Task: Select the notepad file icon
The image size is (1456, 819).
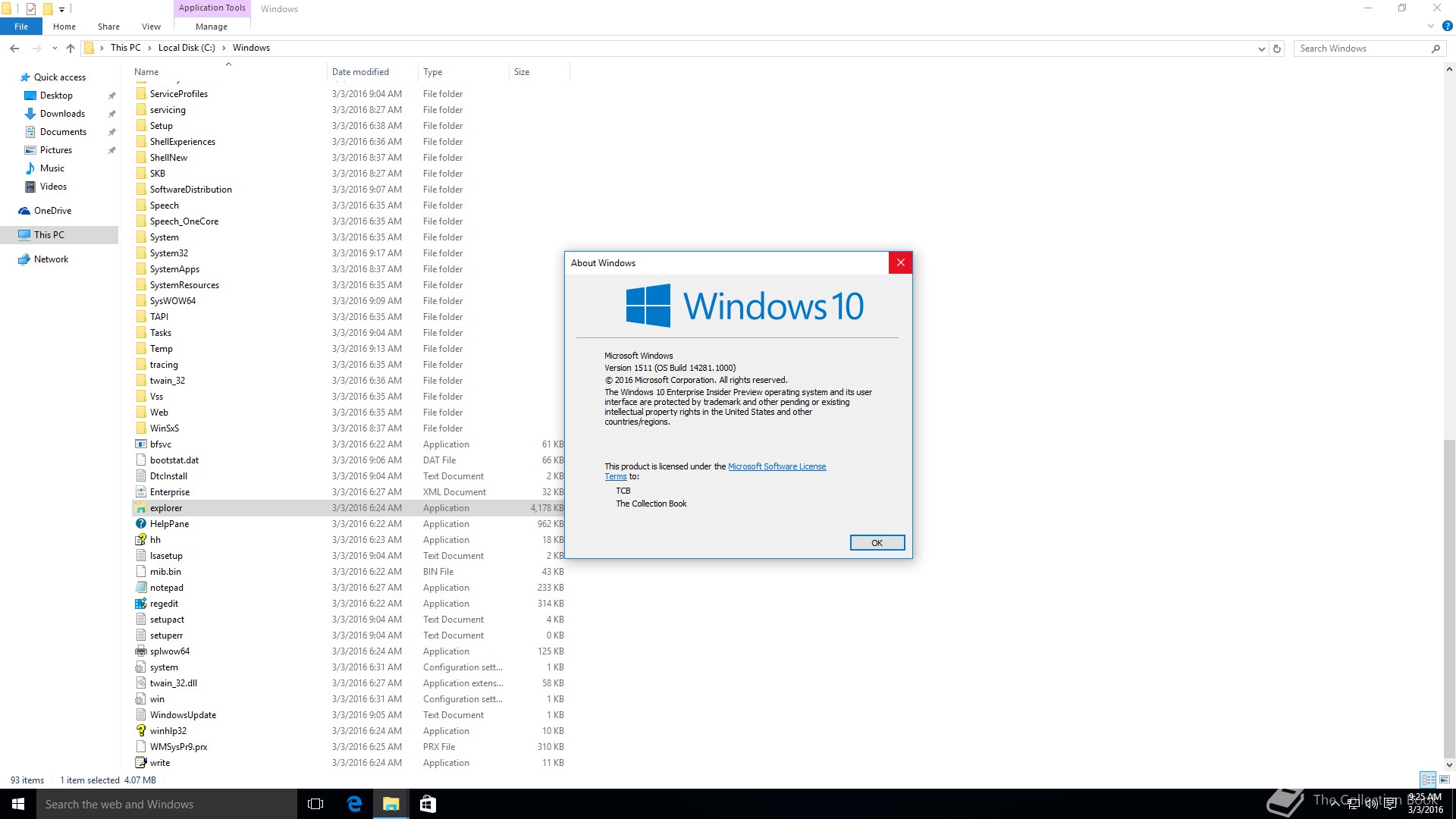Action: pos(140,588)
